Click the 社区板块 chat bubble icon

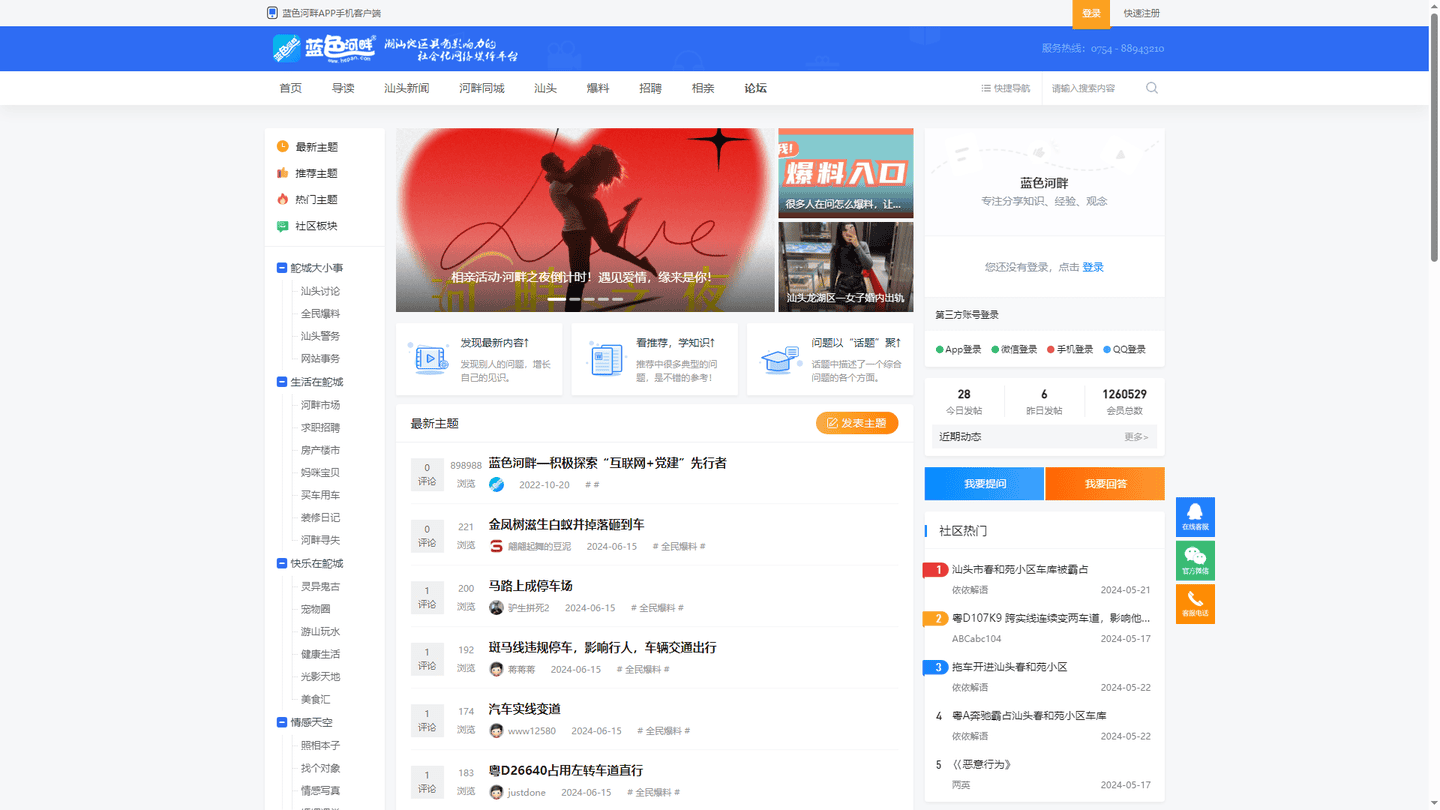(x=283, y=226)
